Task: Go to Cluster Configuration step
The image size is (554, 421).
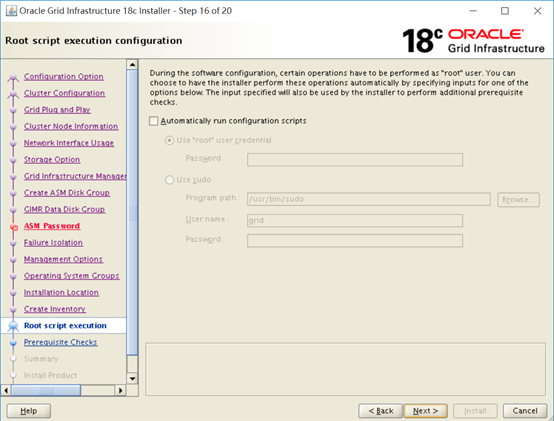Action: tap(64, 93)
